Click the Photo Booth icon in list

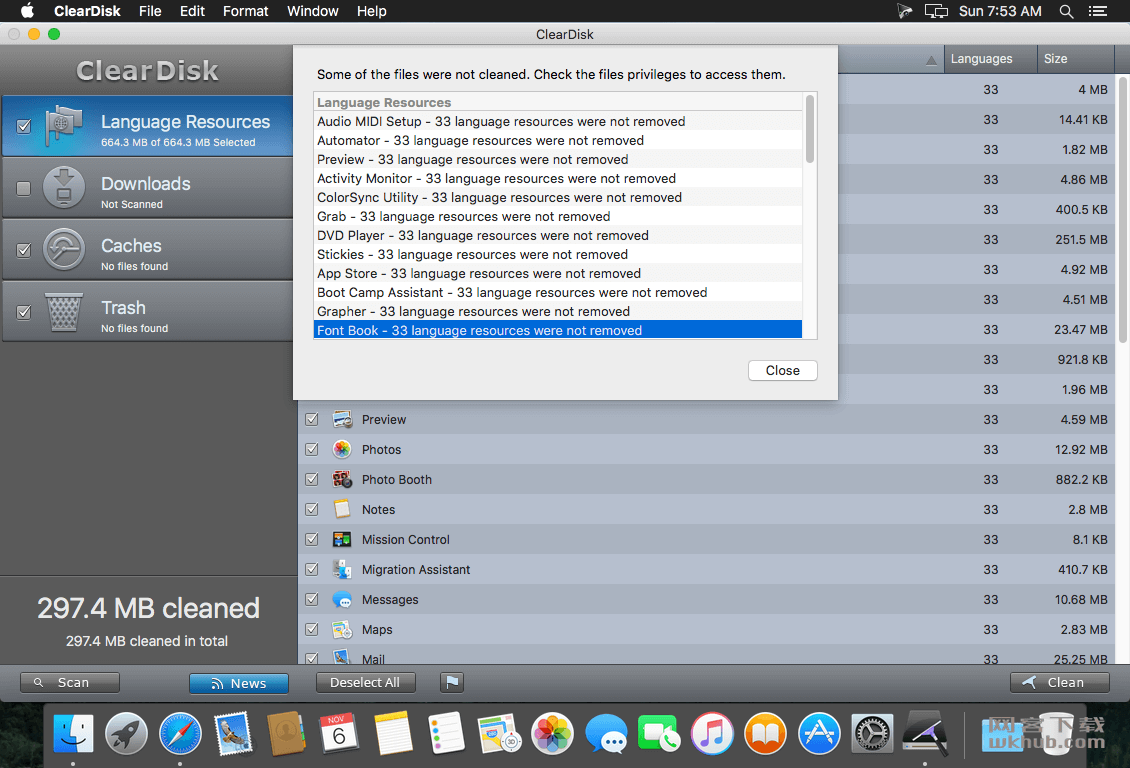pos(342,479)
